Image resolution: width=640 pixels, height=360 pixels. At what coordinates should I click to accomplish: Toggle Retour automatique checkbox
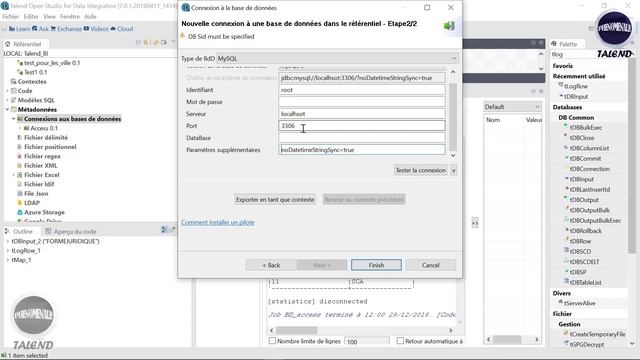[400, 340]
